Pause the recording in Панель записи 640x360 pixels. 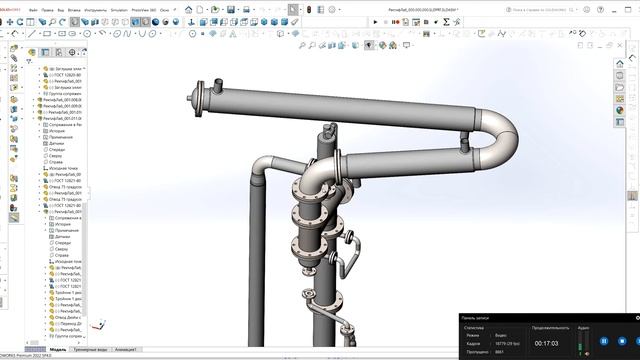pos(604,341)
